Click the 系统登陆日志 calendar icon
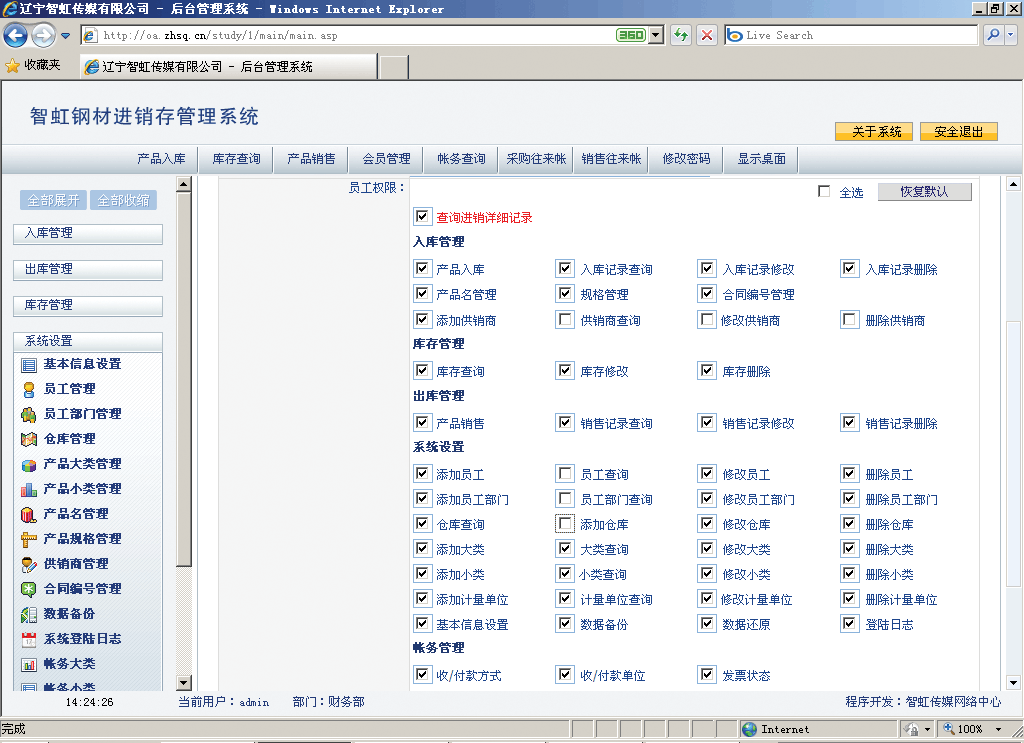Viewport: 1024px width, 743px height. click(x=29, y=640)
